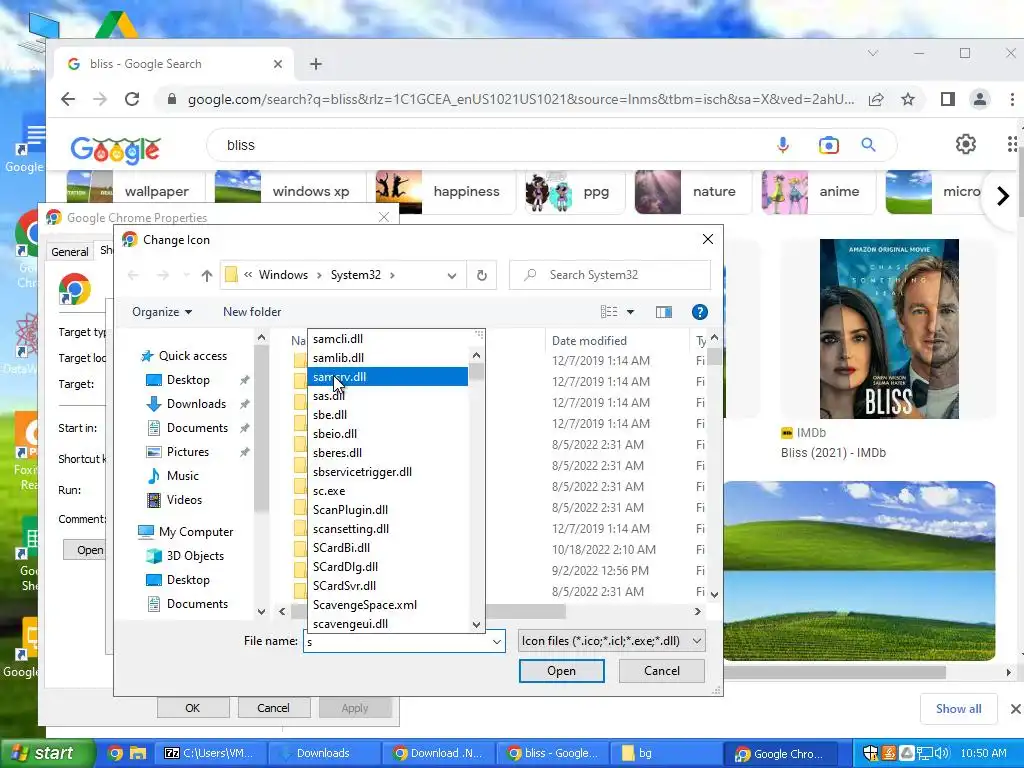Viewport: 1024px width, 768px height.
Task: Refresh the System32 folder listing
Action: (x=482, y=276)
